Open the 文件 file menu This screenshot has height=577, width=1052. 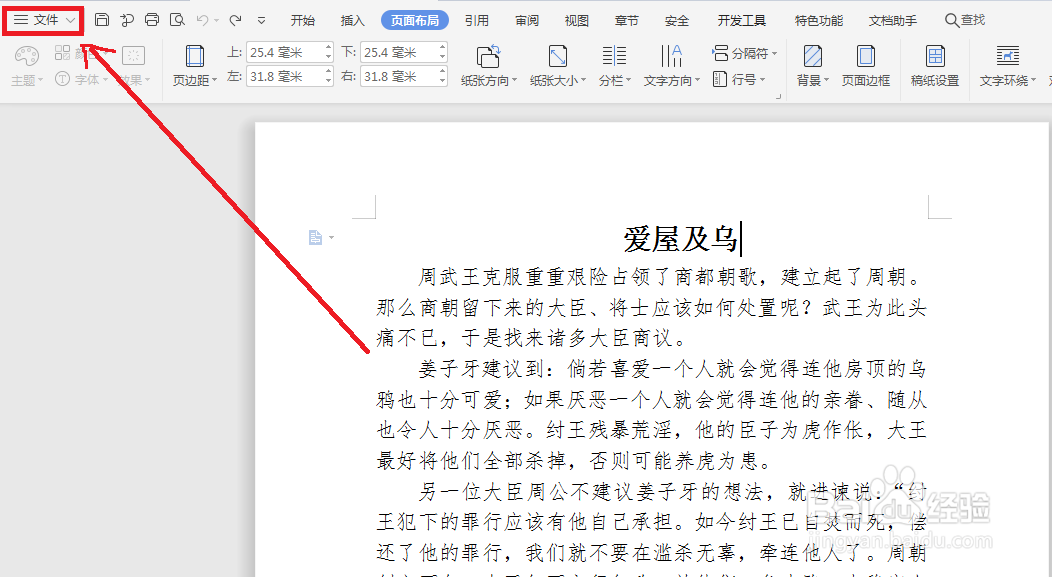pyautogui.click(x=42, y=18)
